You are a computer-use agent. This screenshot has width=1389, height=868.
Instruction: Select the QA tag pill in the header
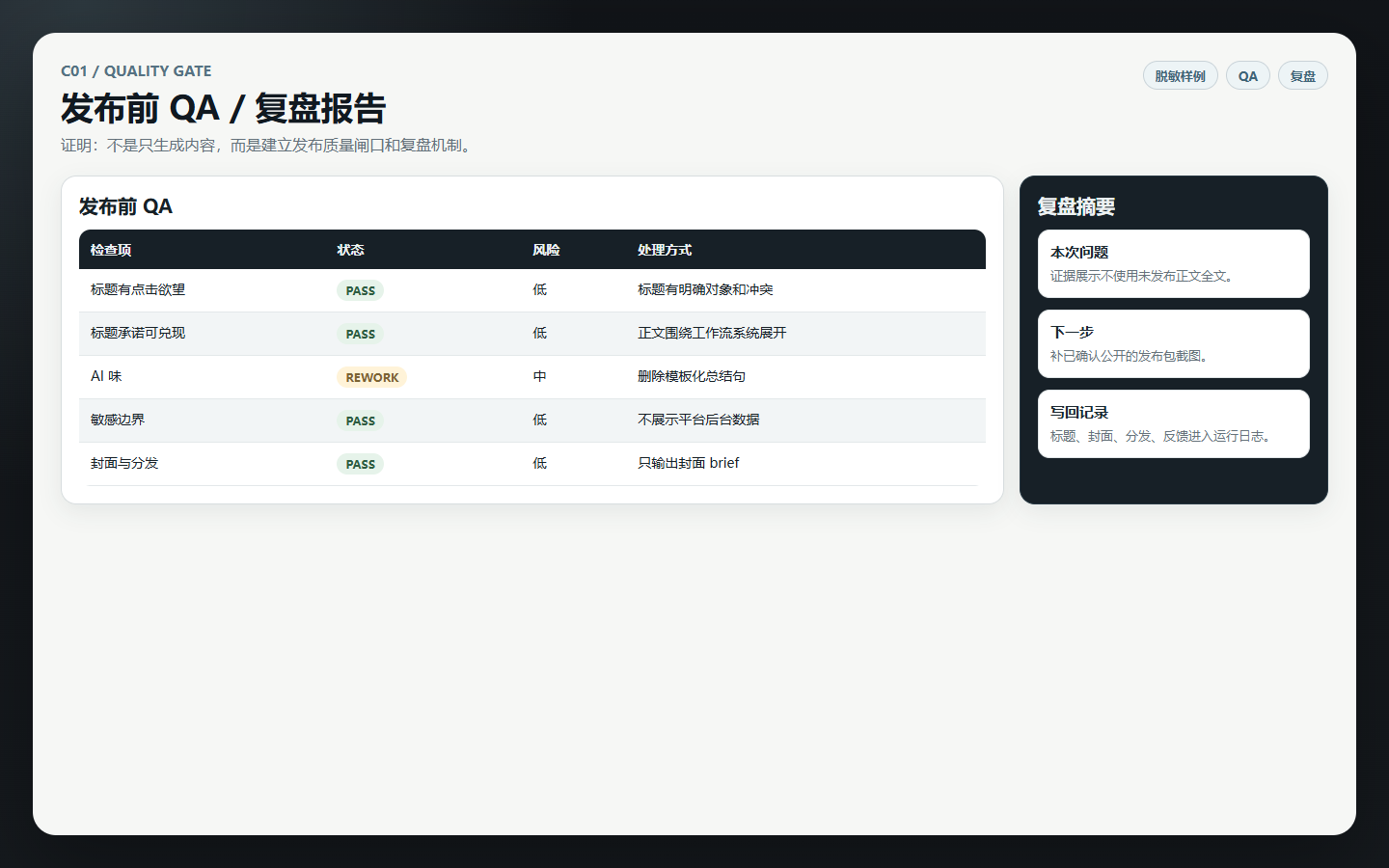coord(1248,76)
